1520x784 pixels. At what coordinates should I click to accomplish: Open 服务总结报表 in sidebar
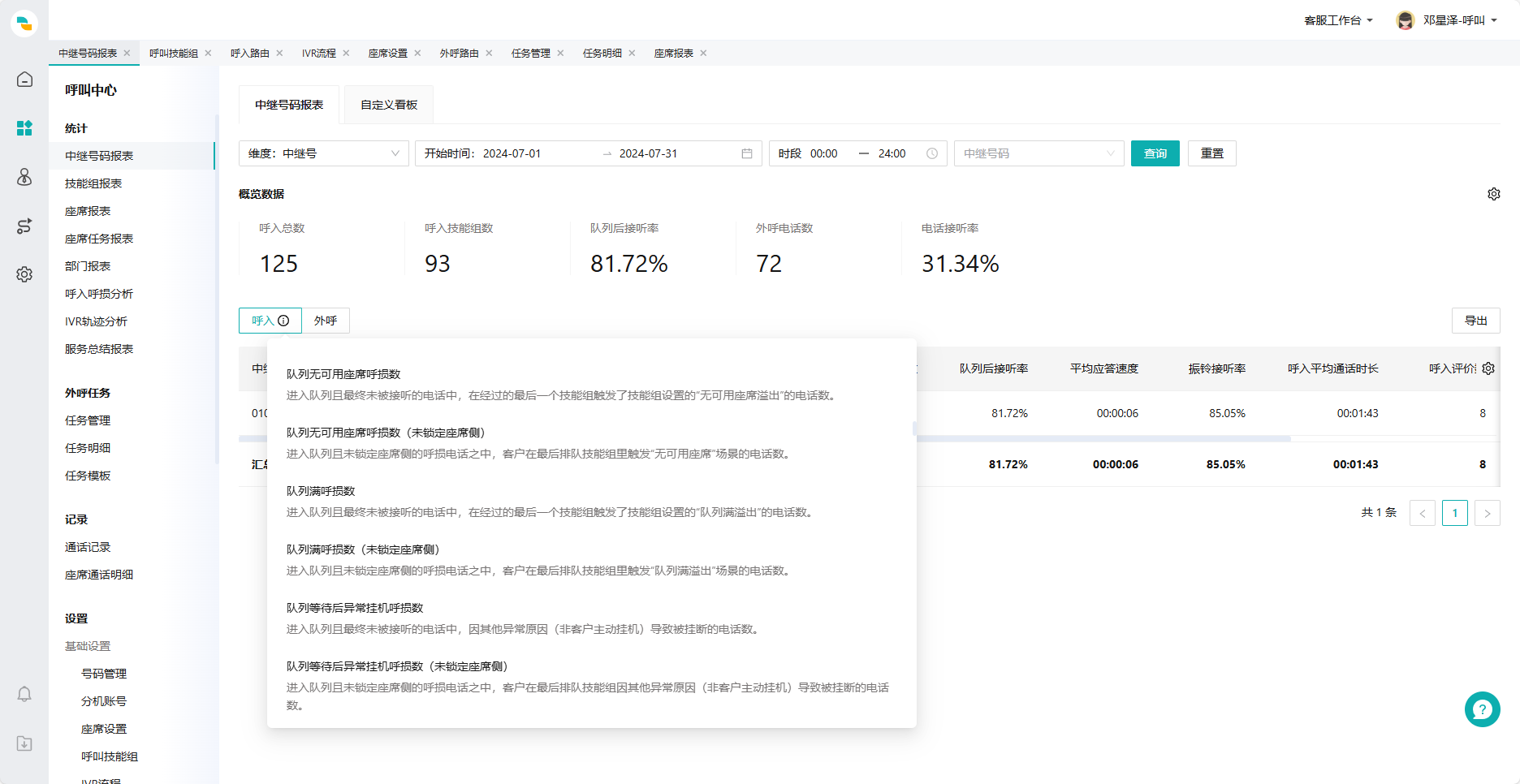[99, 349]
